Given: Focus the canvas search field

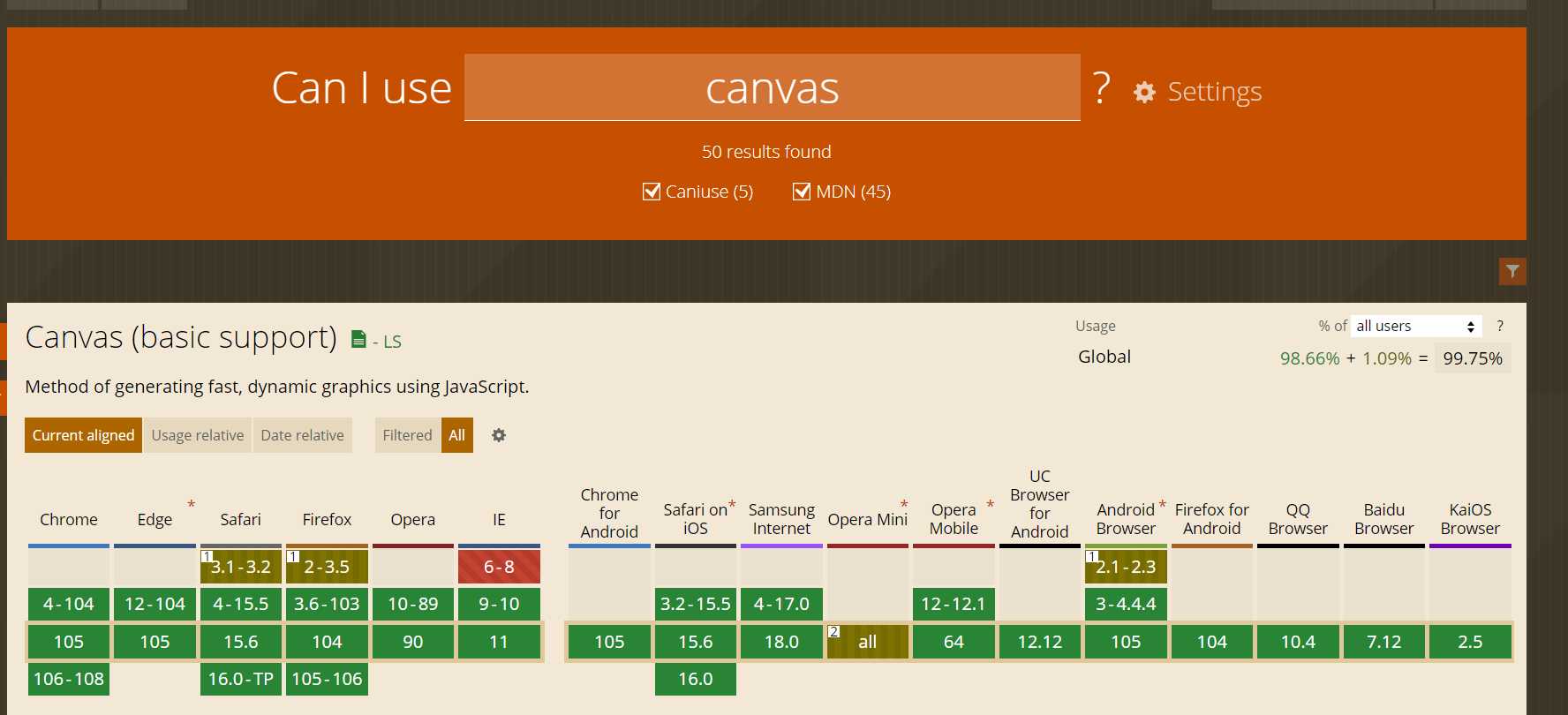Looking at the screenshot, I should click(x=773, y=87).
